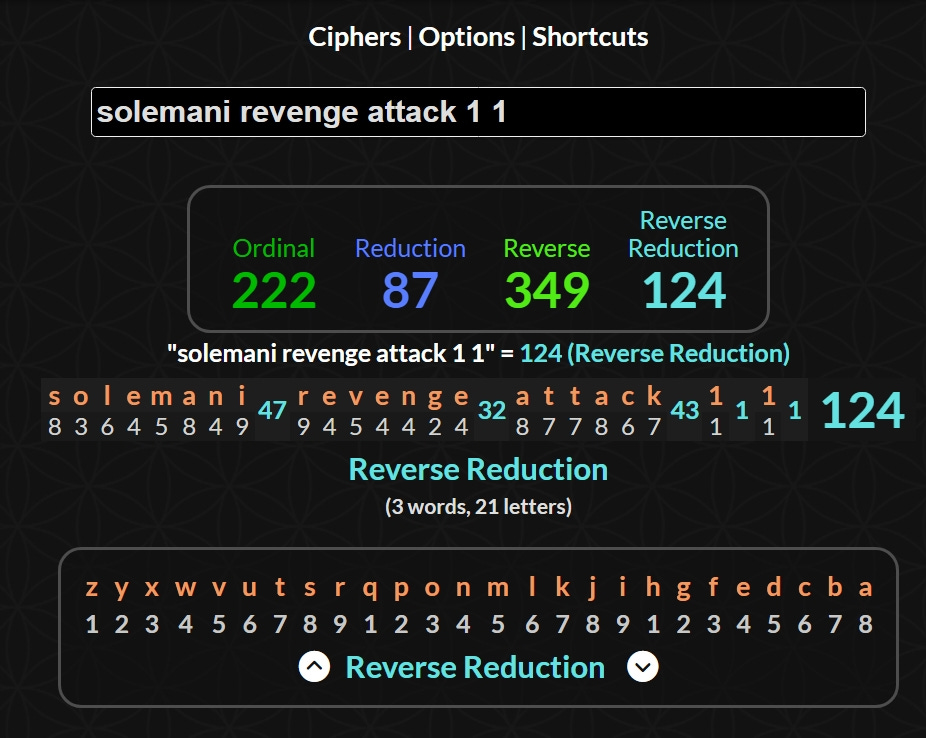Focus the phrase input field
Image resolution: width=926 pixels, height=738 pixels.
(x=478, y=112)
